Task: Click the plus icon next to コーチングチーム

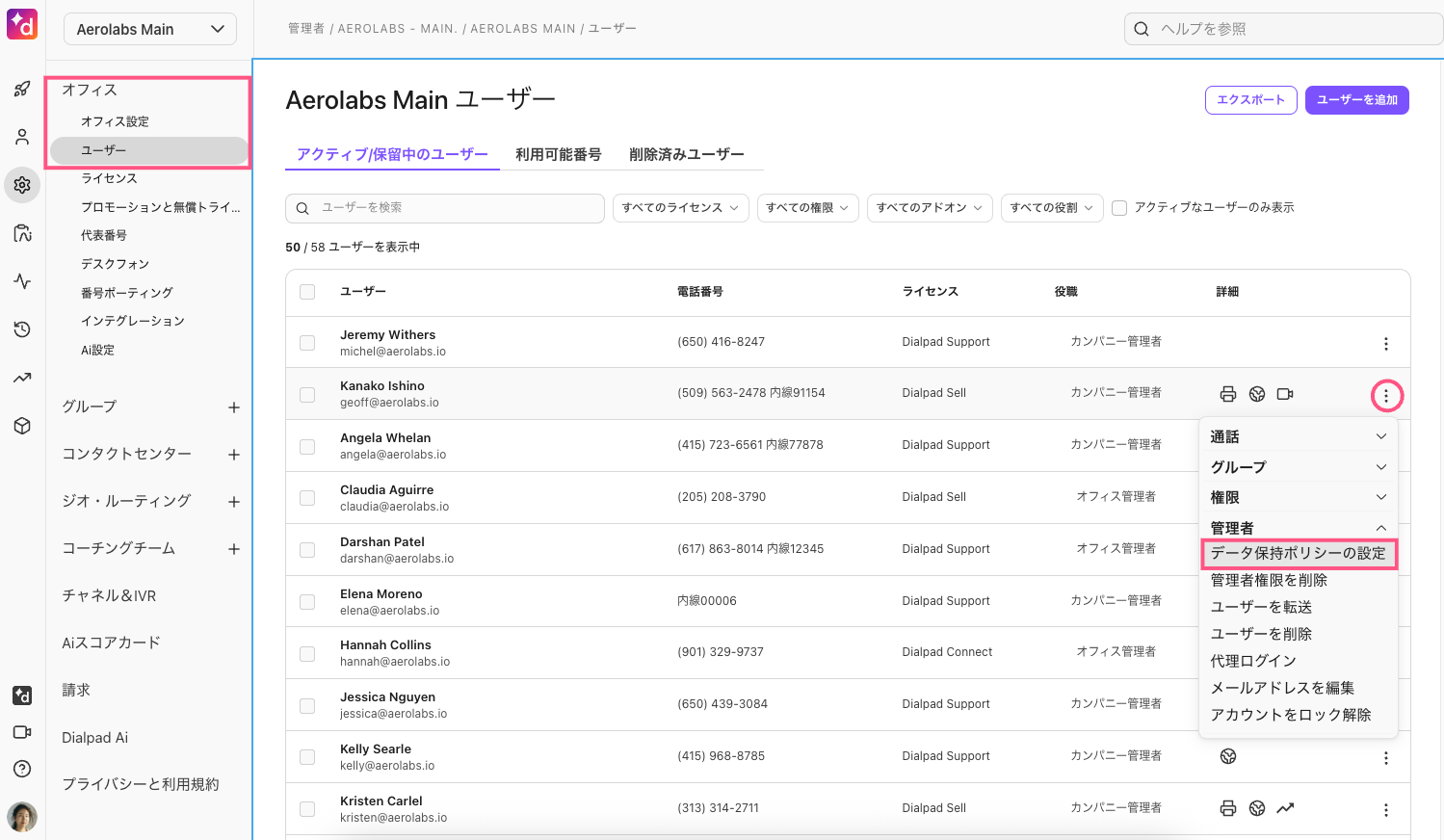Action: [x=234, y=549]
